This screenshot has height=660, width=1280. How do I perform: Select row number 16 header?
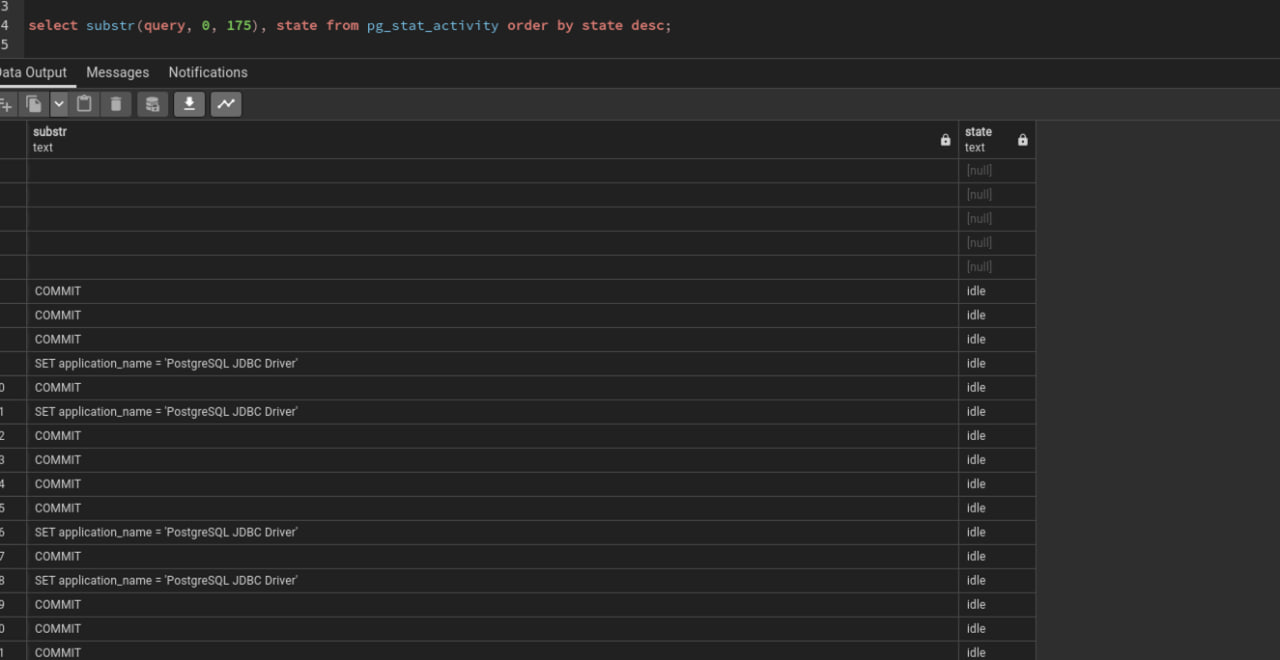(12, 532)
